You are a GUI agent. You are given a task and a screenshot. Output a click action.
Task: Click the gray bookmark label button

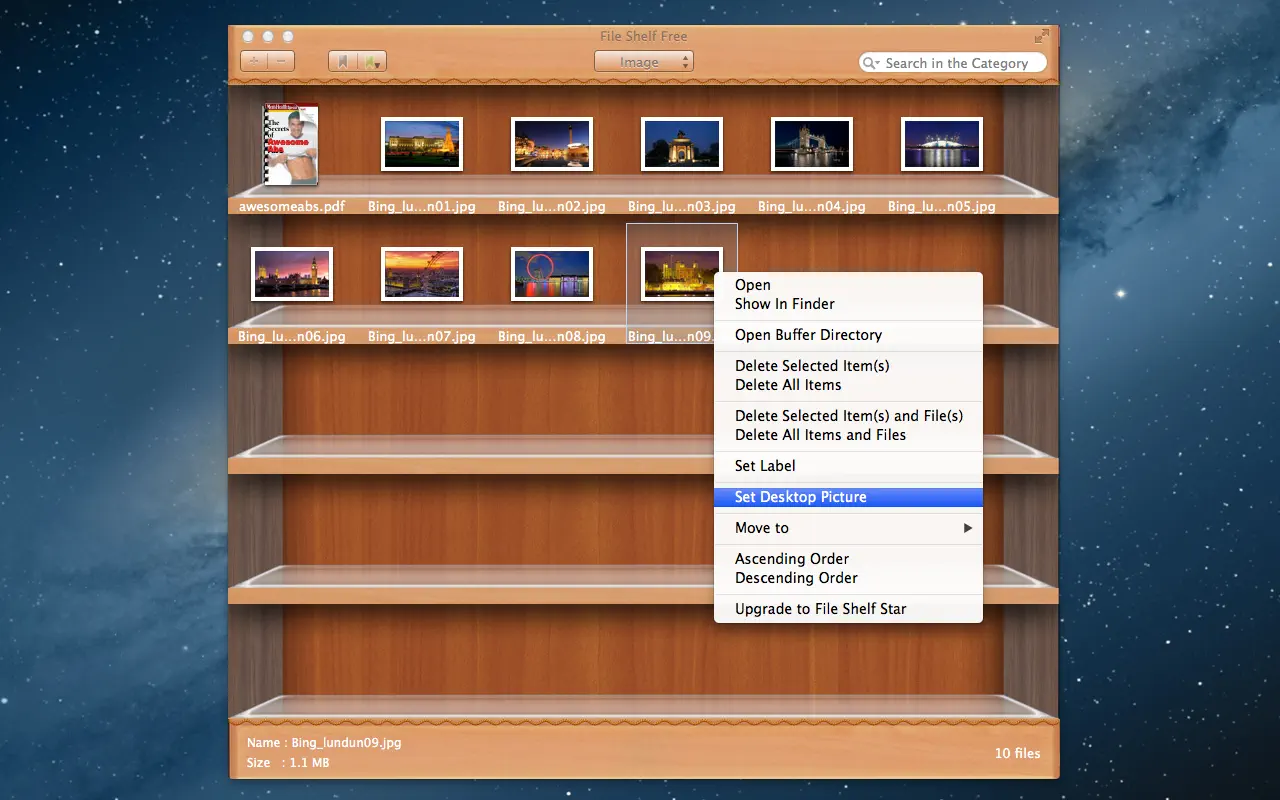pyautogui.click(x=343, y=61)
